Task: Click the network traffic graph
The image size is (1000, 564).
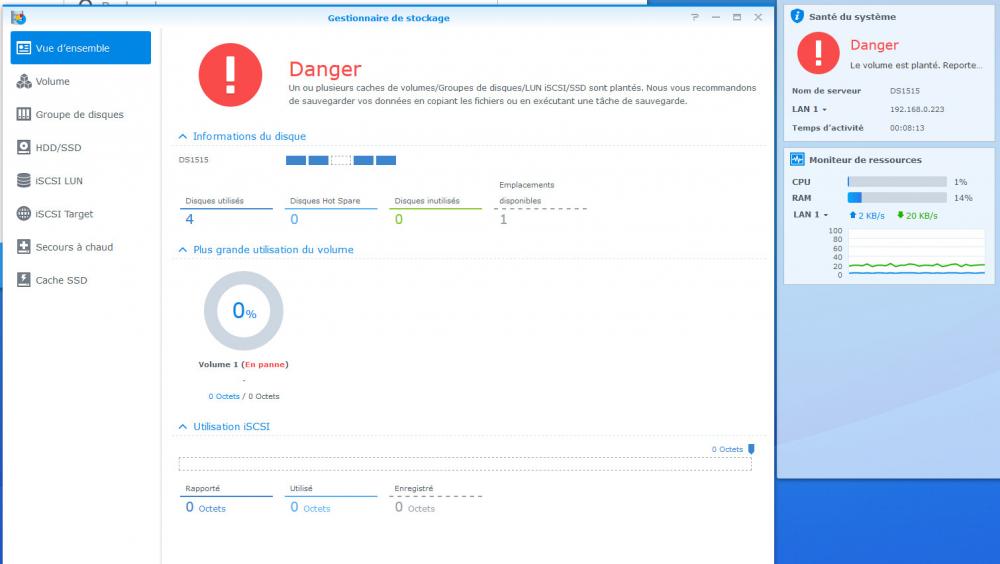Action: point(916,253)
